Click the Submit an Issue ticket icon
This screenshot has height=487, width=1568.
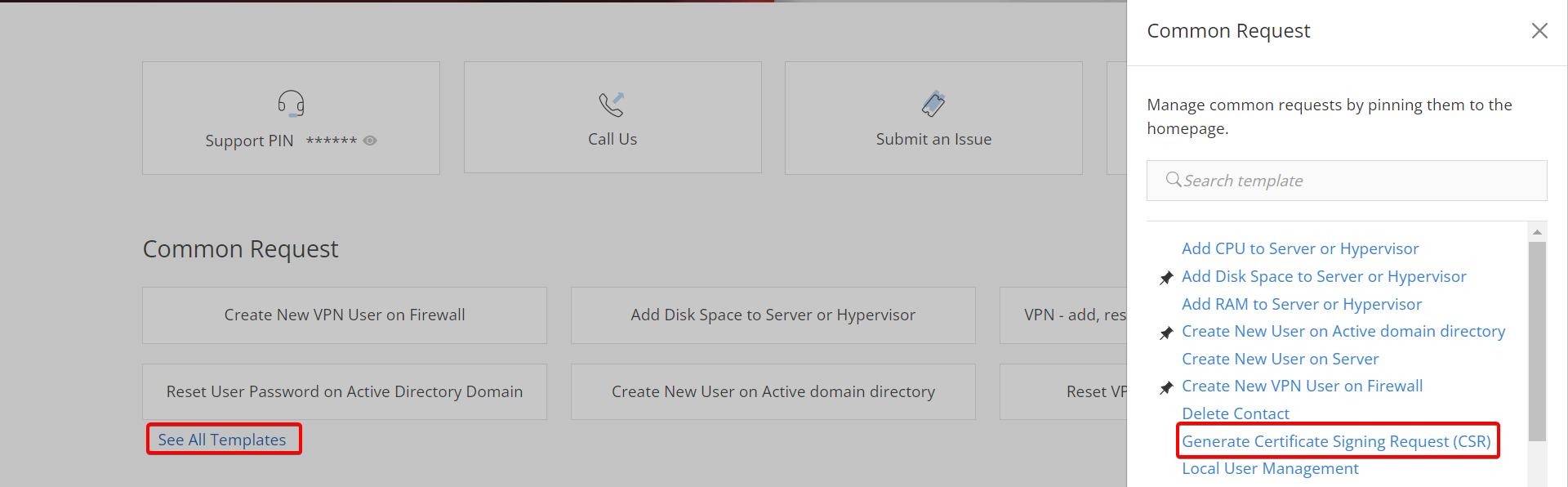pyautogui.click(x=933, y=104)
